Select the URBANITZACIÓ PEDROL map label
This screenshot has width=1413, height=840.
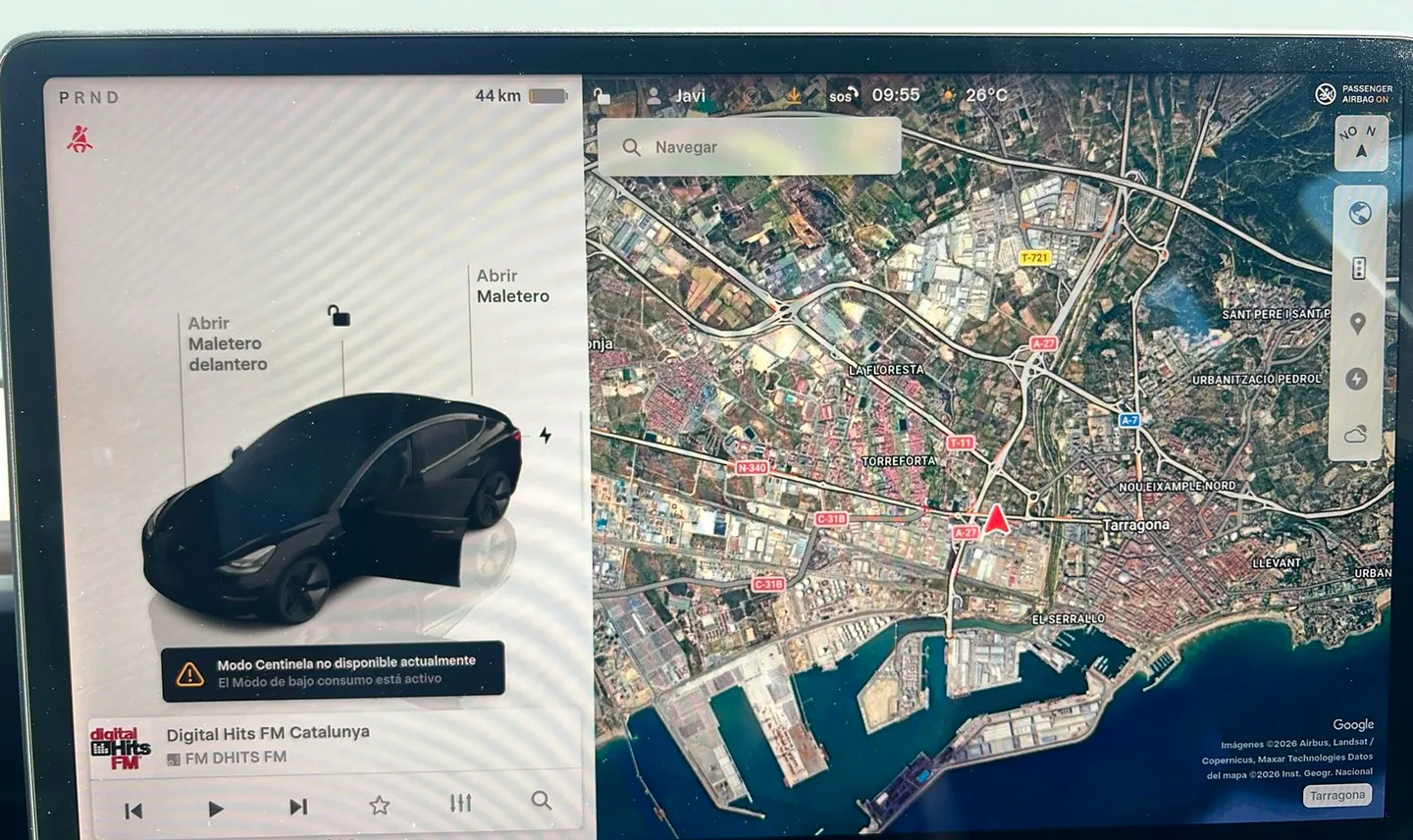click(1257, 379)
